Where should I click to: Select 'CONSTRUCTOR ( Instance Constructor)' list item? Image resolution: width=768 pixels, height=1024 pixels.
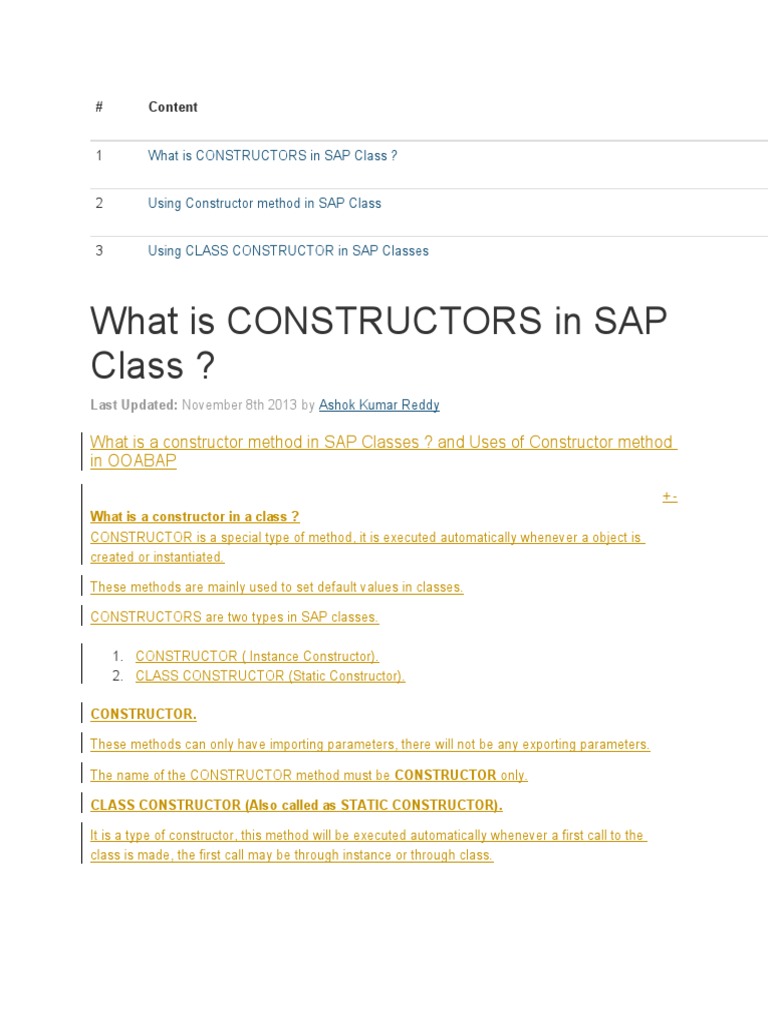257,656
